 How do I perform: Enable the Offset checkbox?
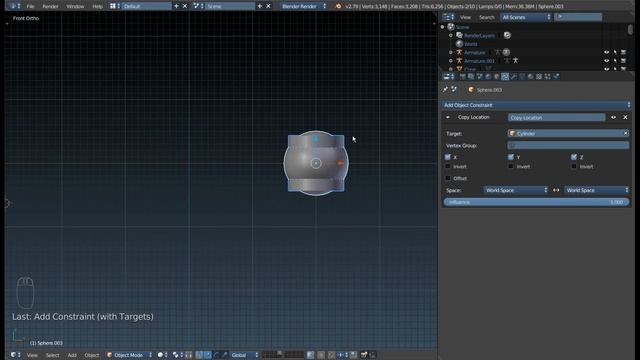click(448, 178)
